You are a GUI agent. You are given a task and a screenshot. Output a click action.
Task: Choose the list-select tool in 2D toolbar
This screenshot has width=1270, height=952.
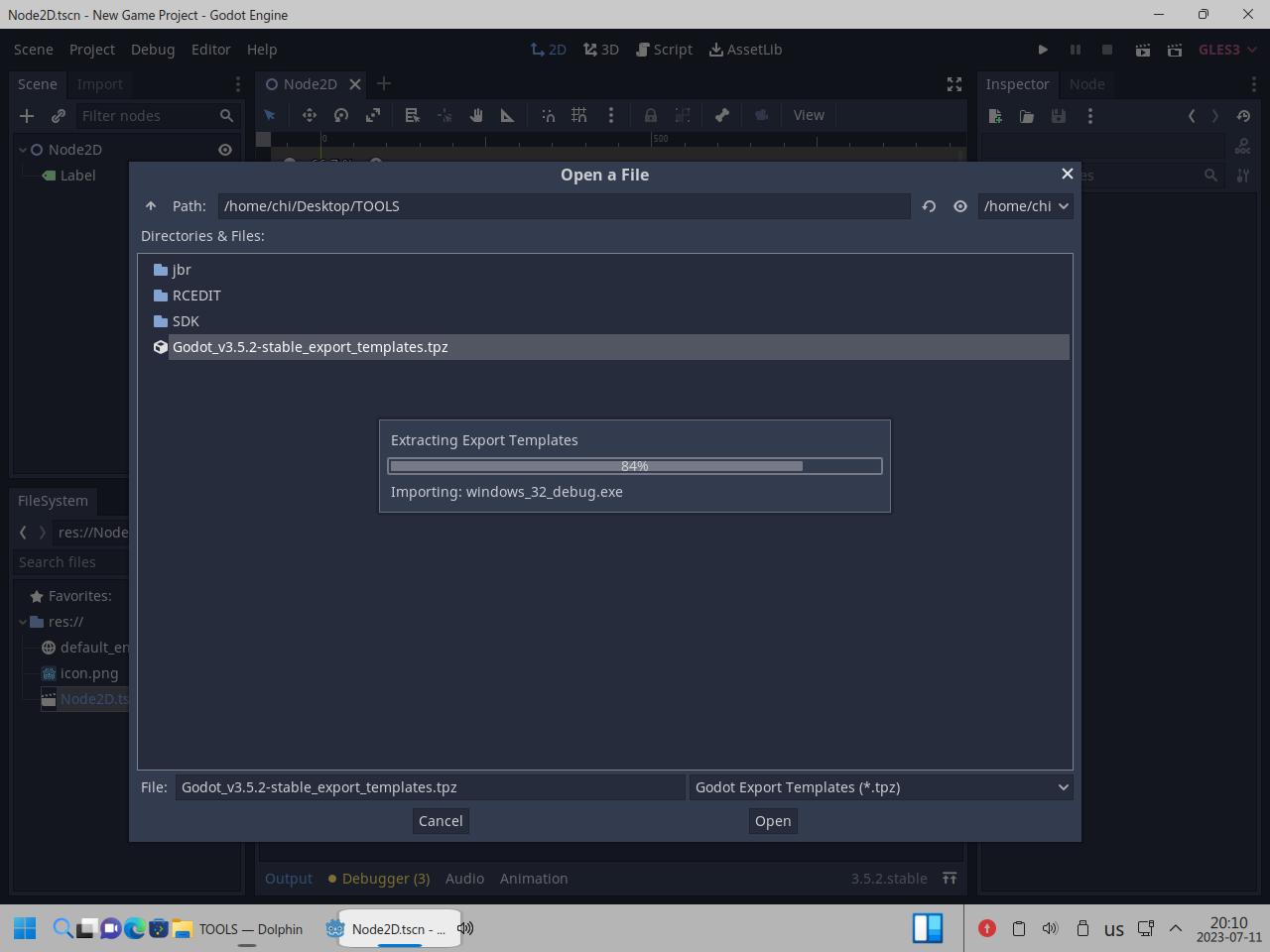coord(413,115)
